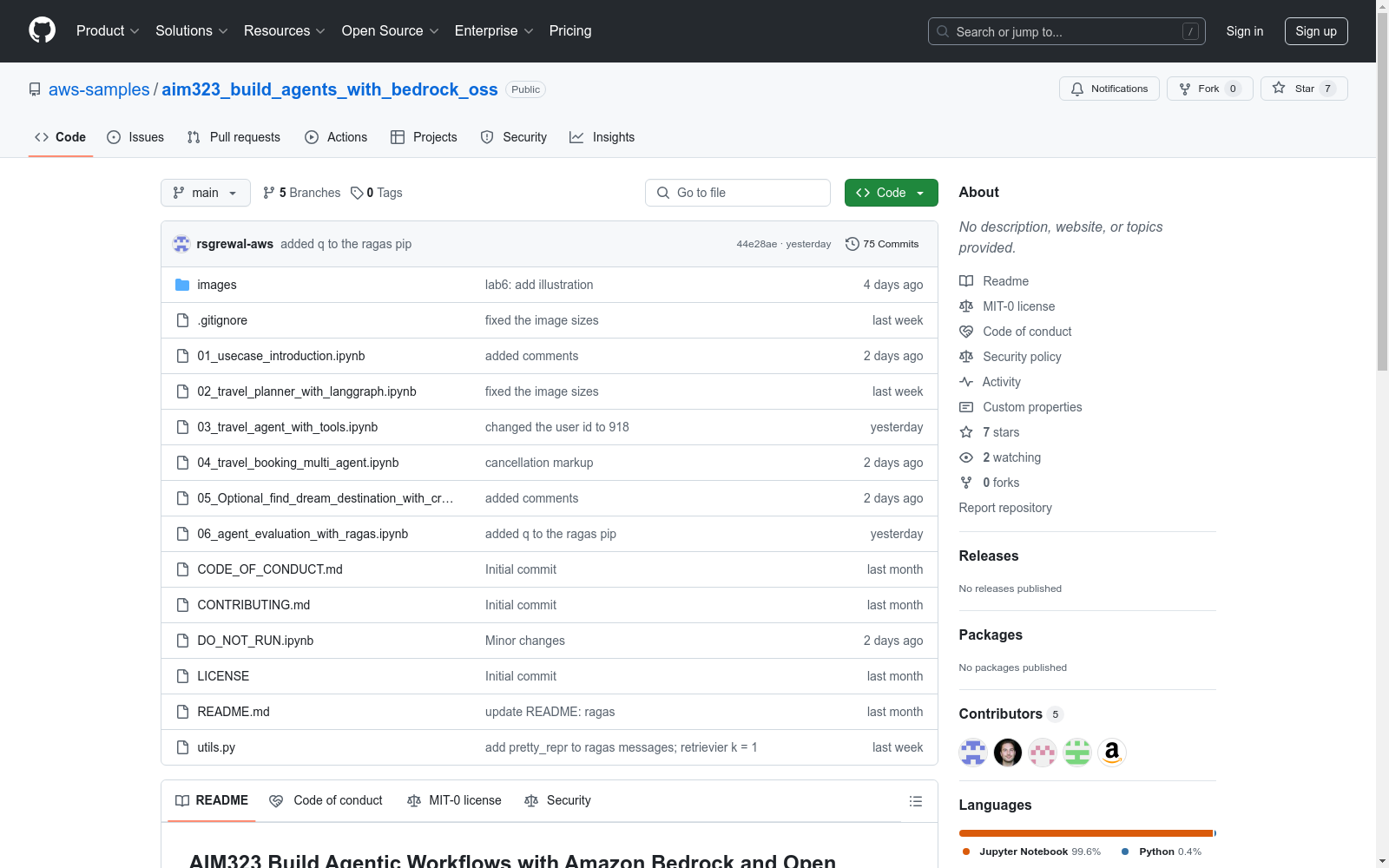Image resolution: width=1389 pixels, height=868 pixels.
Task: Switch to the Issues tab
Action: coord(135,137)
